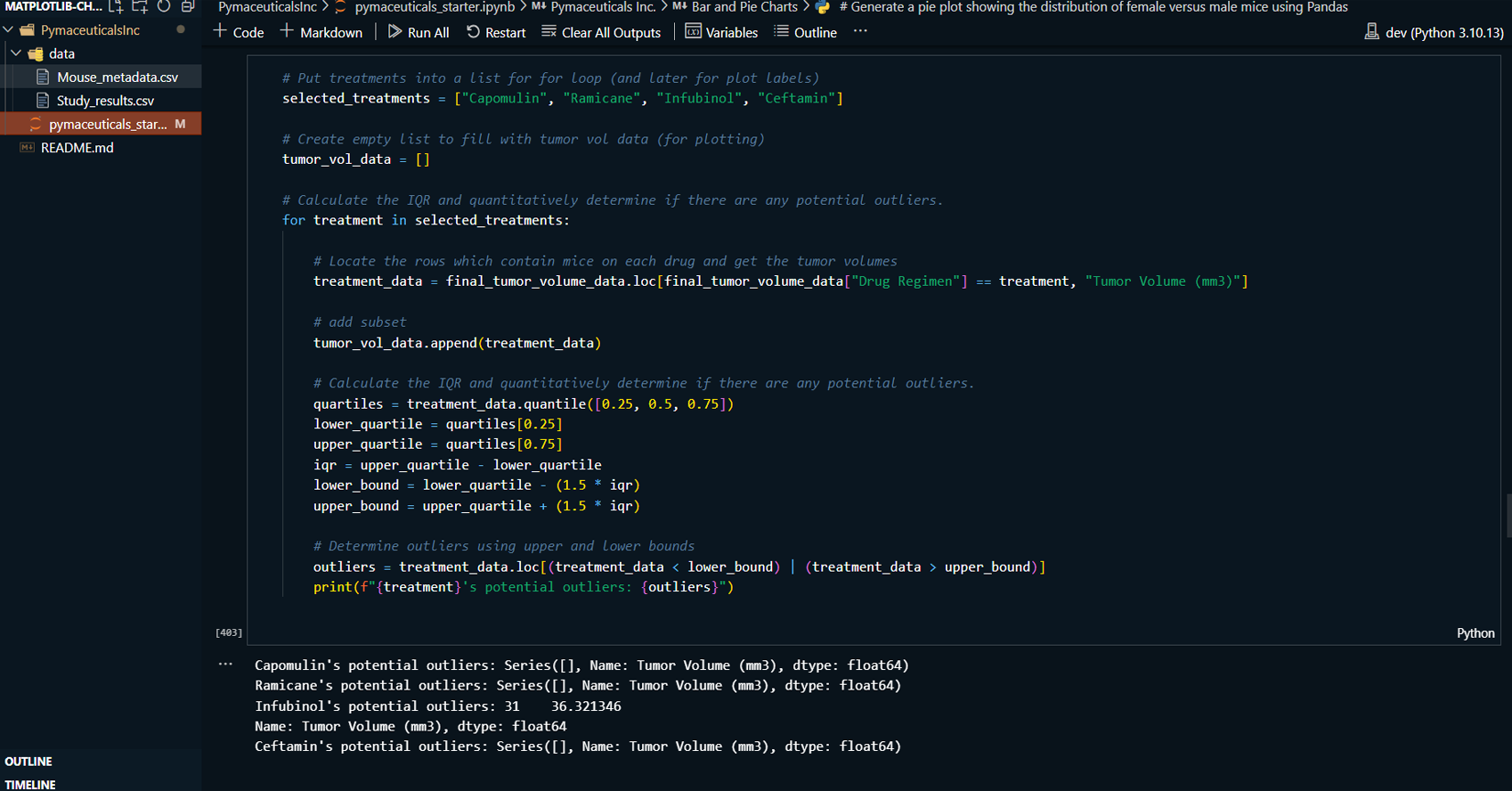
Task: Restart the notebook kernel
Action: coord(496,32)
